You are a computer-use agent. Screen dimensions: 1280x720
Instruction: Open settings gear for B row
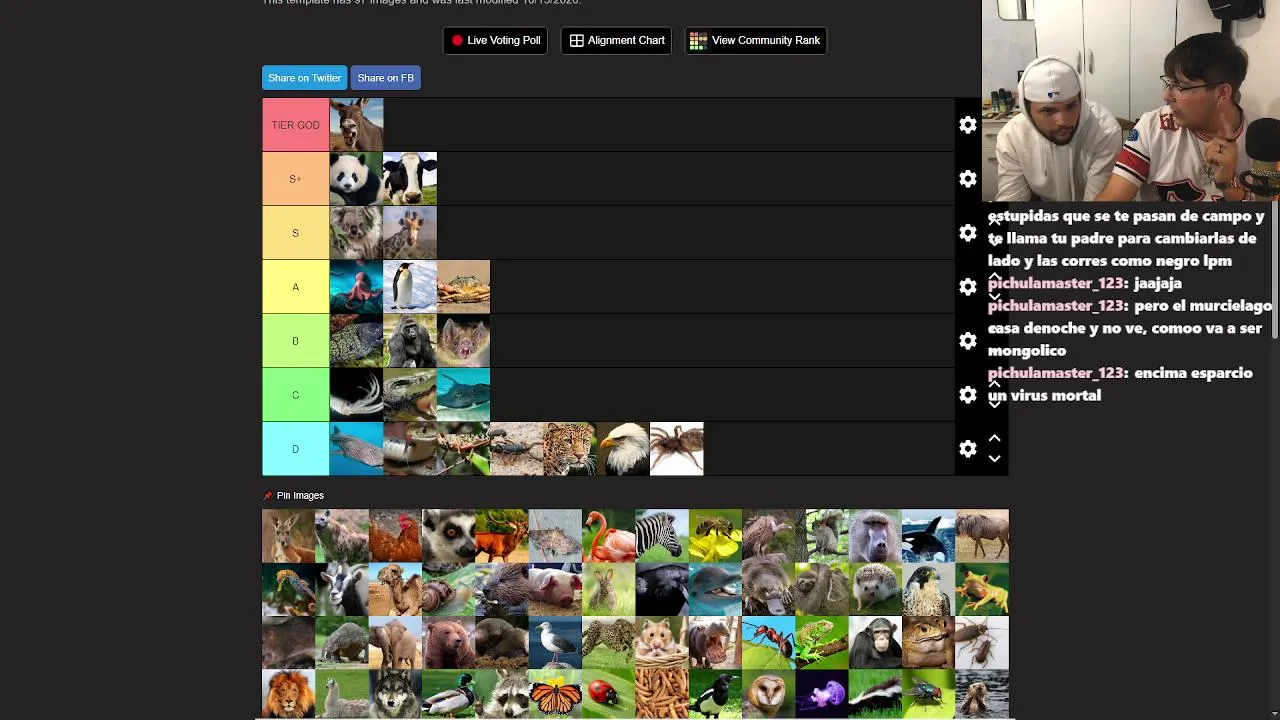pyautogui.click(x=967, y=341)
